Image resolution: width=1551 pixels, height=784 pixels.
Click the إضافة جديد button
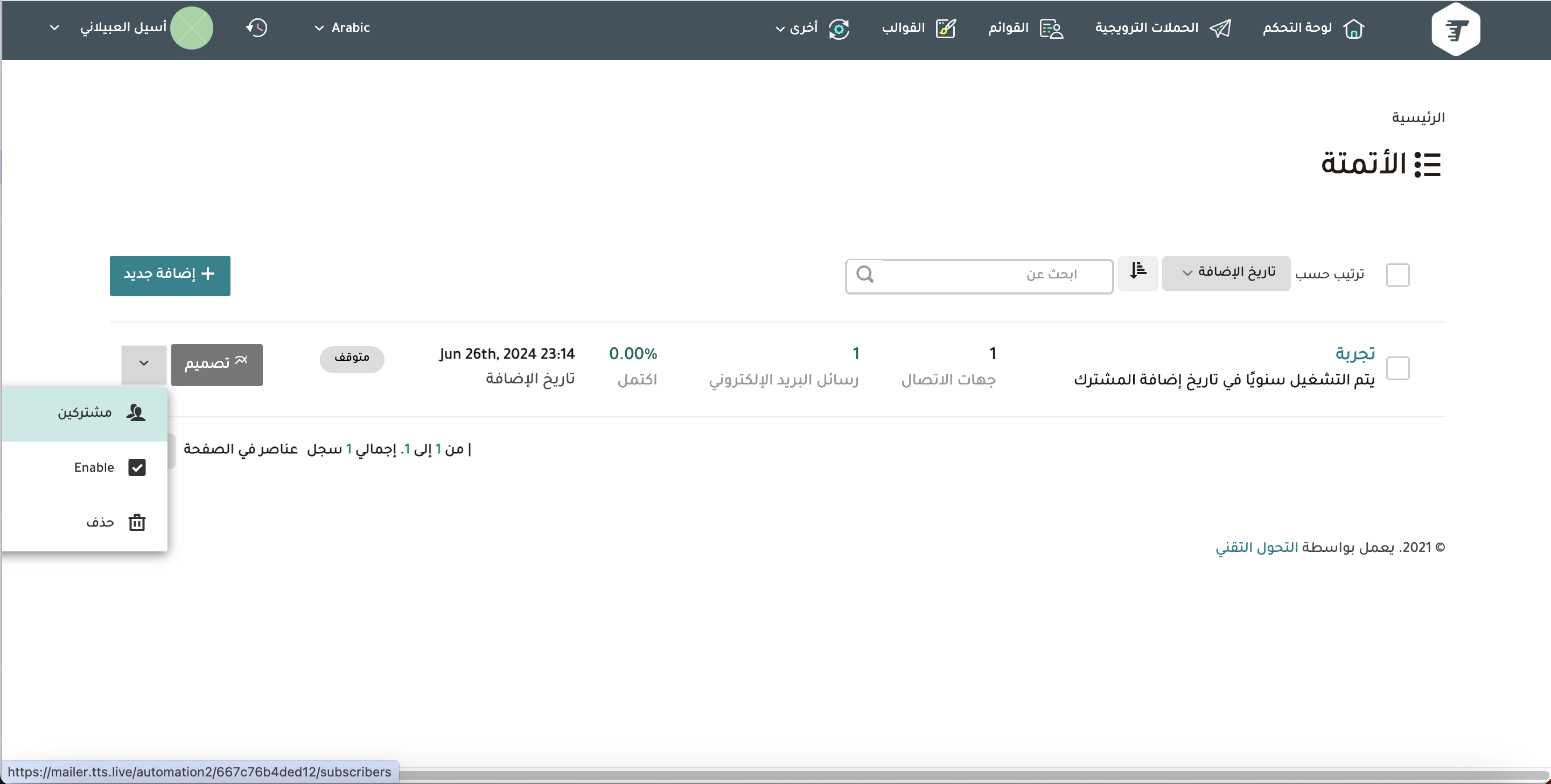pyautogui.click(x=170, y=275)
